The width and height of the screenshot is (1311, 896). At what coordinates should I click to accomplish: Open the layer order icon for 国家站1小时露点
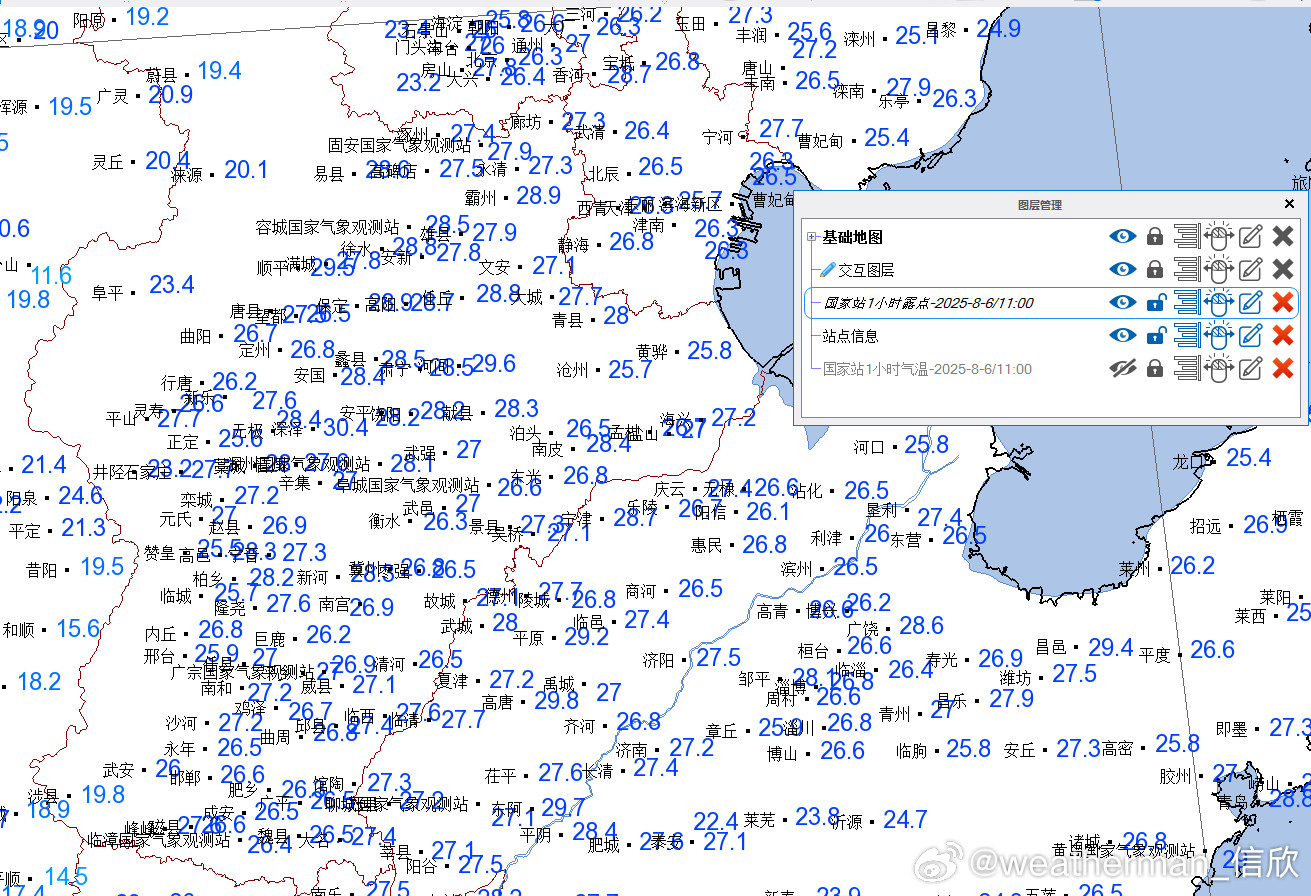1186,303
